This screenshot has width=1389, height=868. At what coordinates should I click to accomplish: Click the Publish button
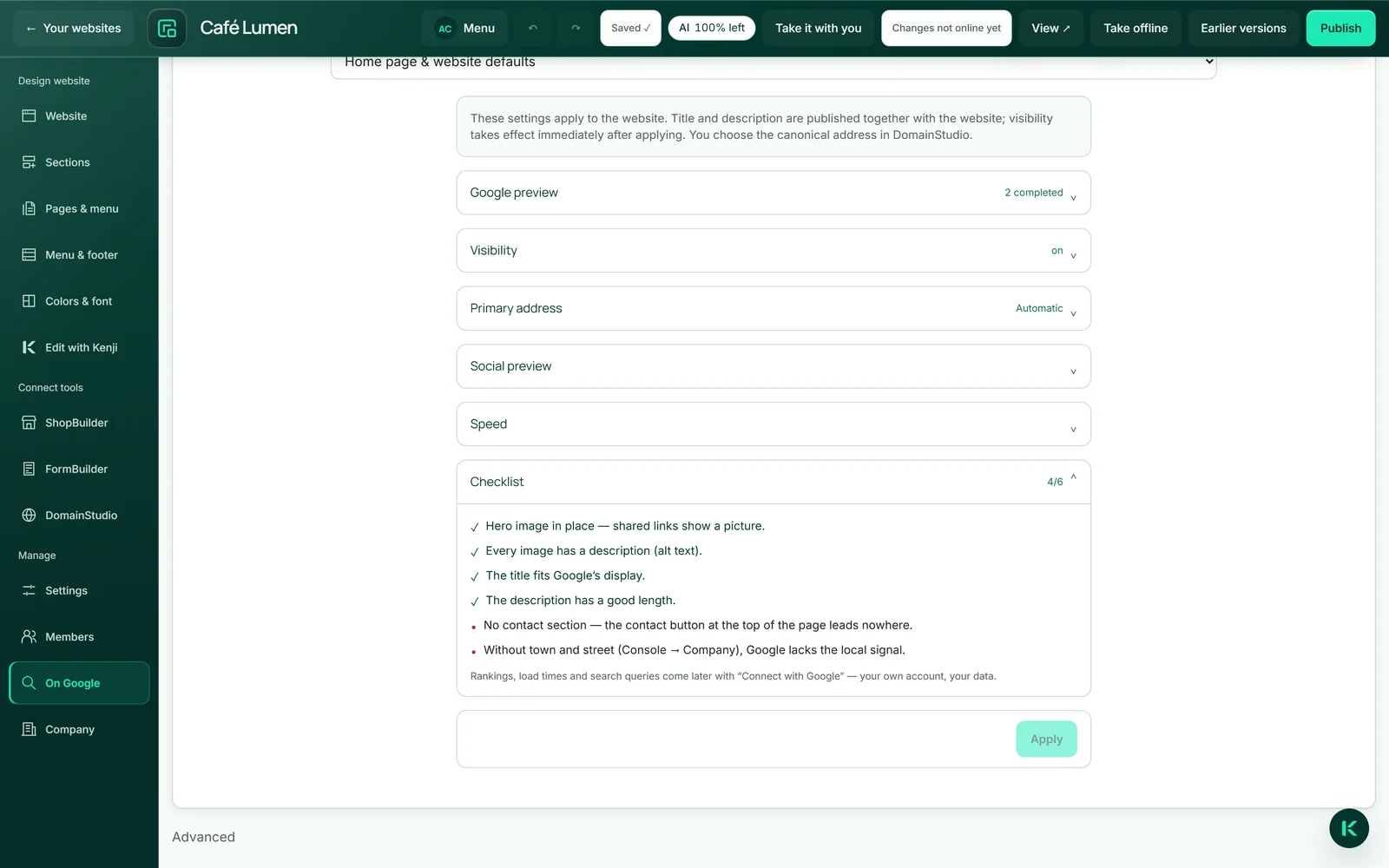click(1340, 28)
